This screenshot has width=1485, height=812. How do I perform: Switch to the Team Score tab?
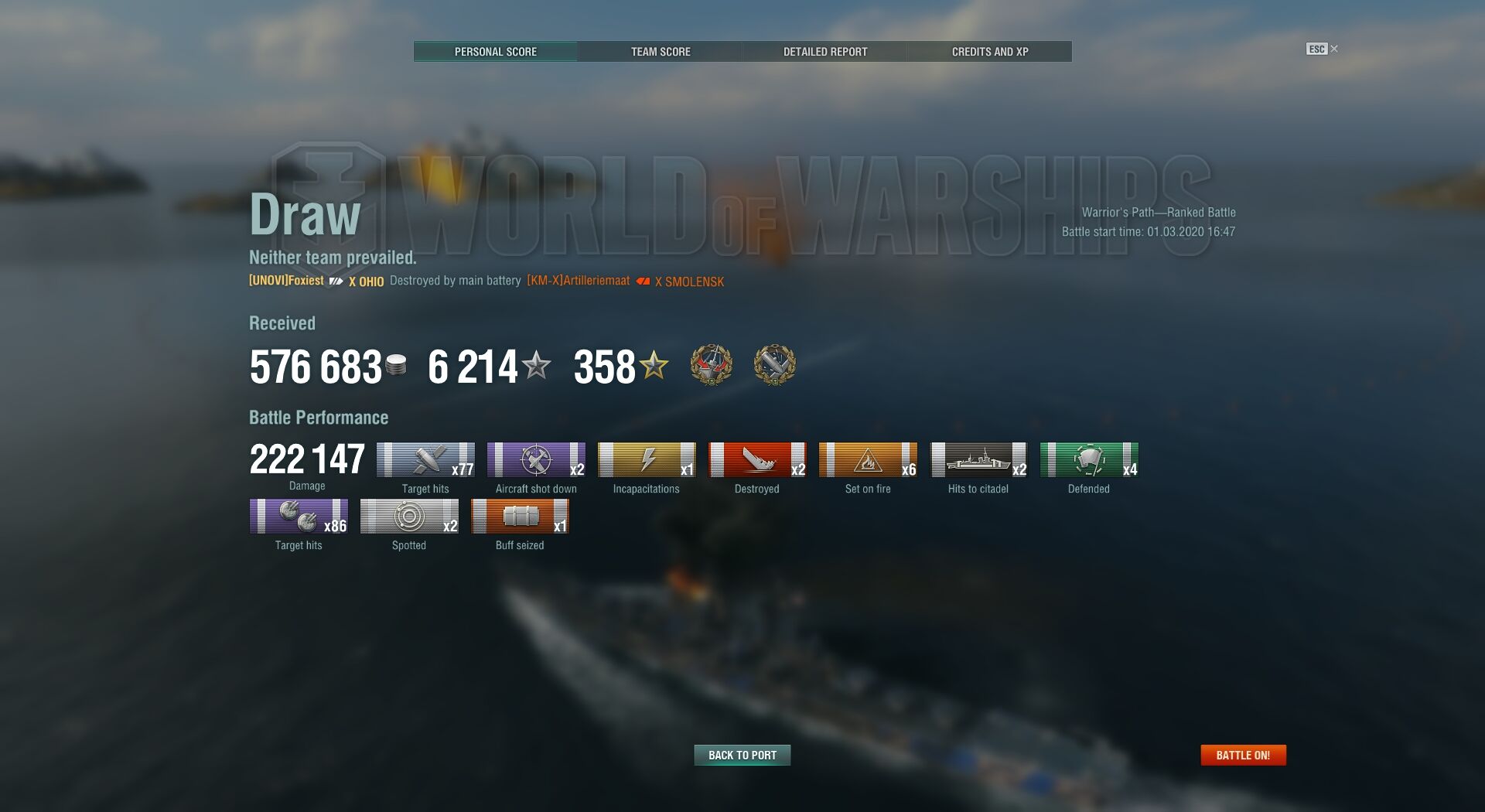(x=661, y=52)
